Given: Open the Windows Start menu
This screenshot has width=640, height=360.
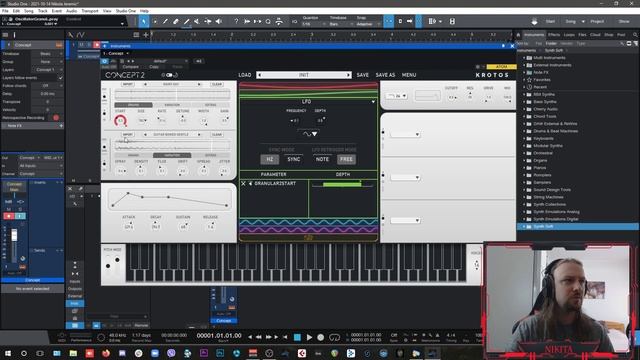Looking at the screenshot, I should [x=7, y=353].
